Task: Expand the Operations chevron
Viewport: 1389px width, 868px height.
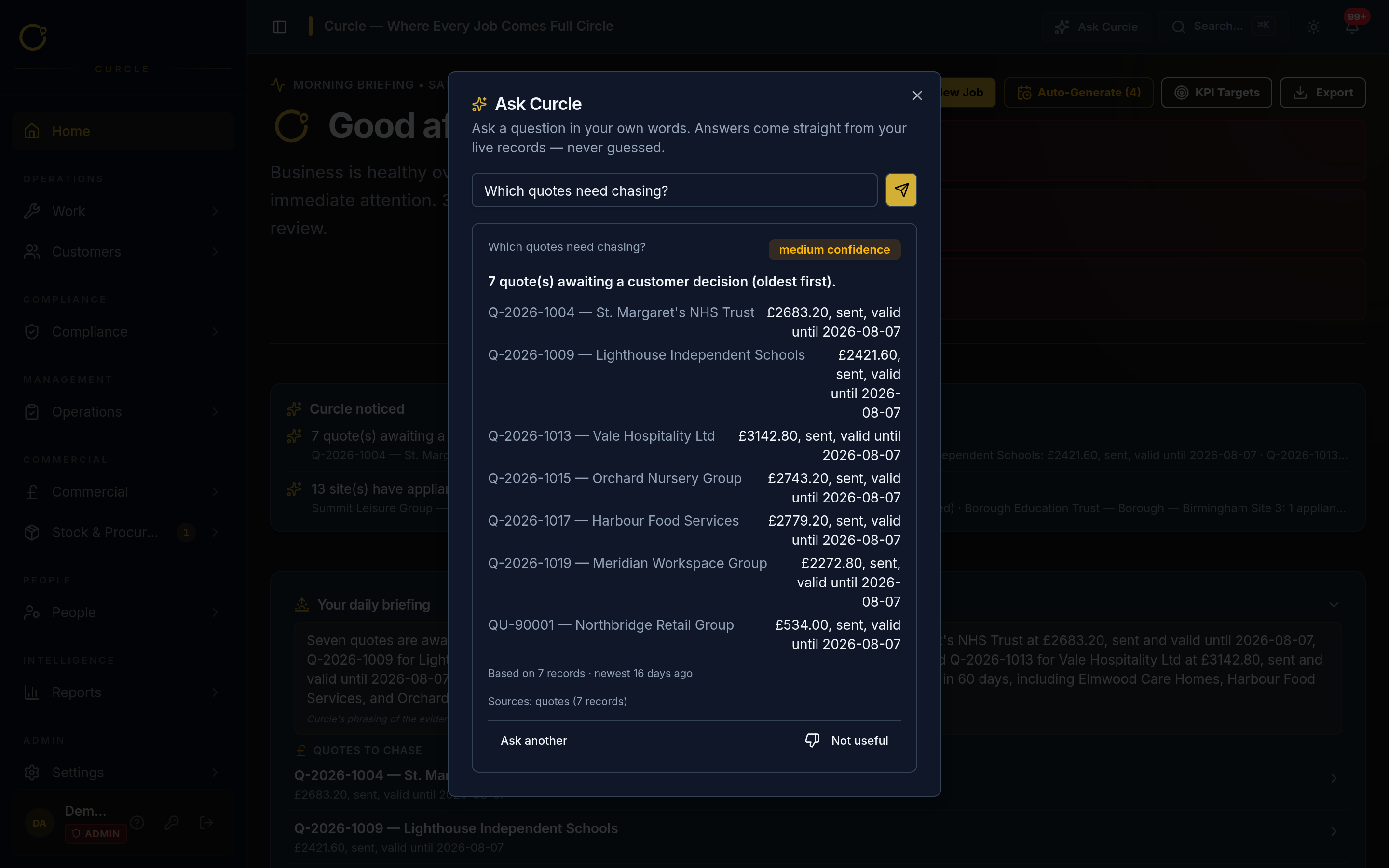Action: (x=215, y=412)
